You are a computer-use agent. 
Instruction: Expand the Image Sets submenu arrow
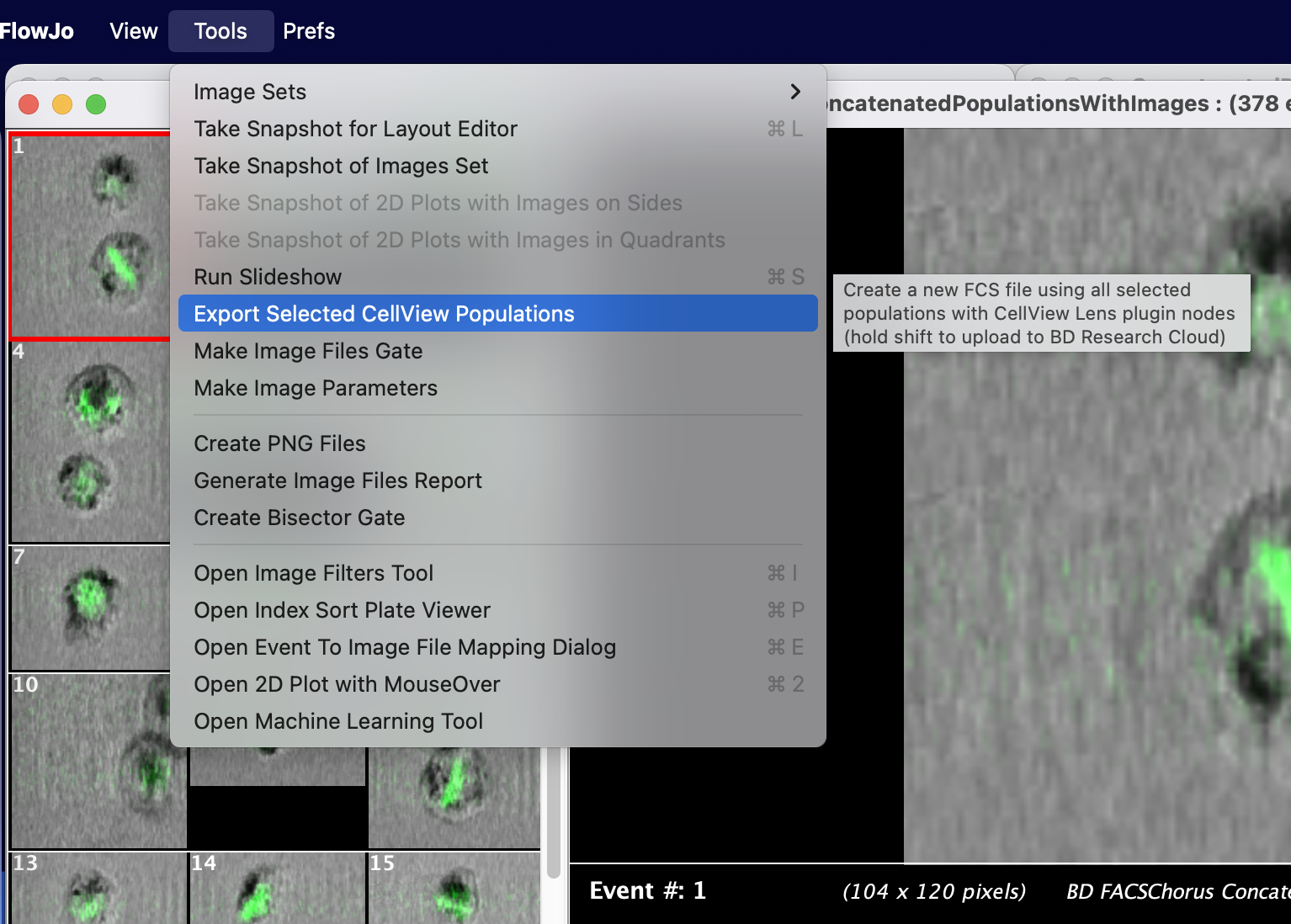tap(794, 92)
